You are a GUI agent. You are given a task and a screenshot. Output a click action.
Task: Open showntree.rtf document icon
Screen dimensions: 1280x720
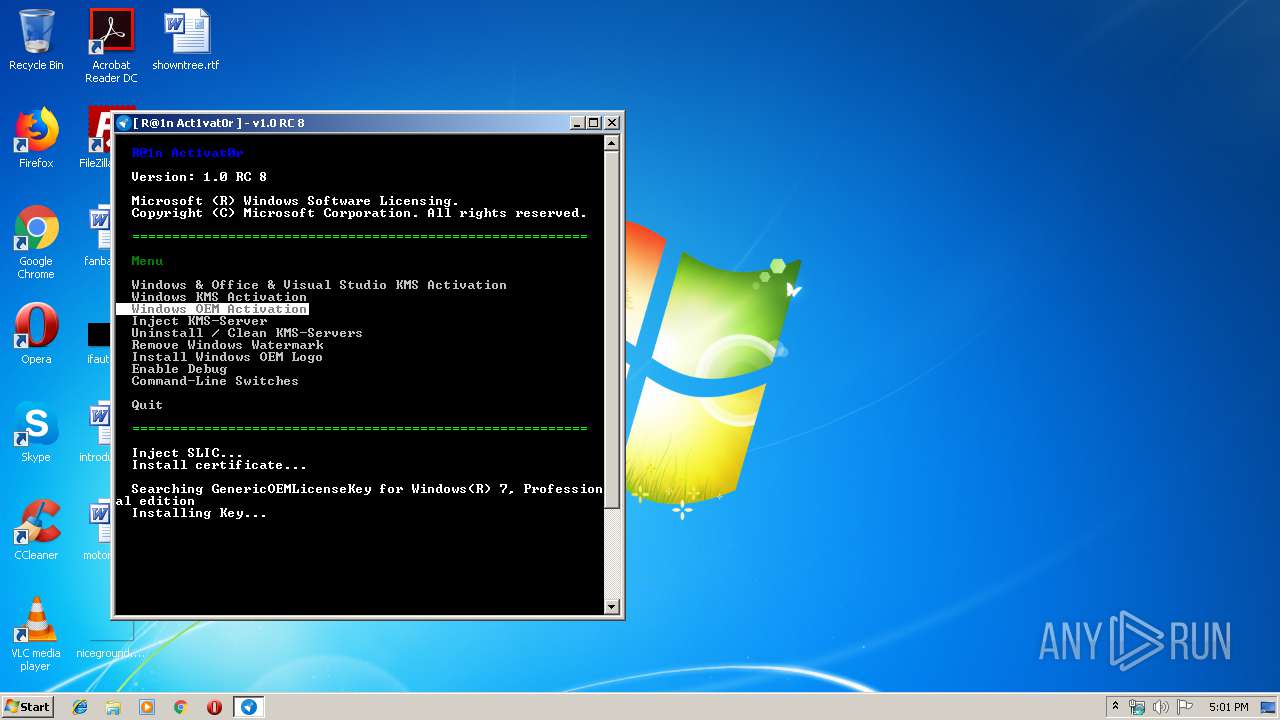[x=186, y=40]
